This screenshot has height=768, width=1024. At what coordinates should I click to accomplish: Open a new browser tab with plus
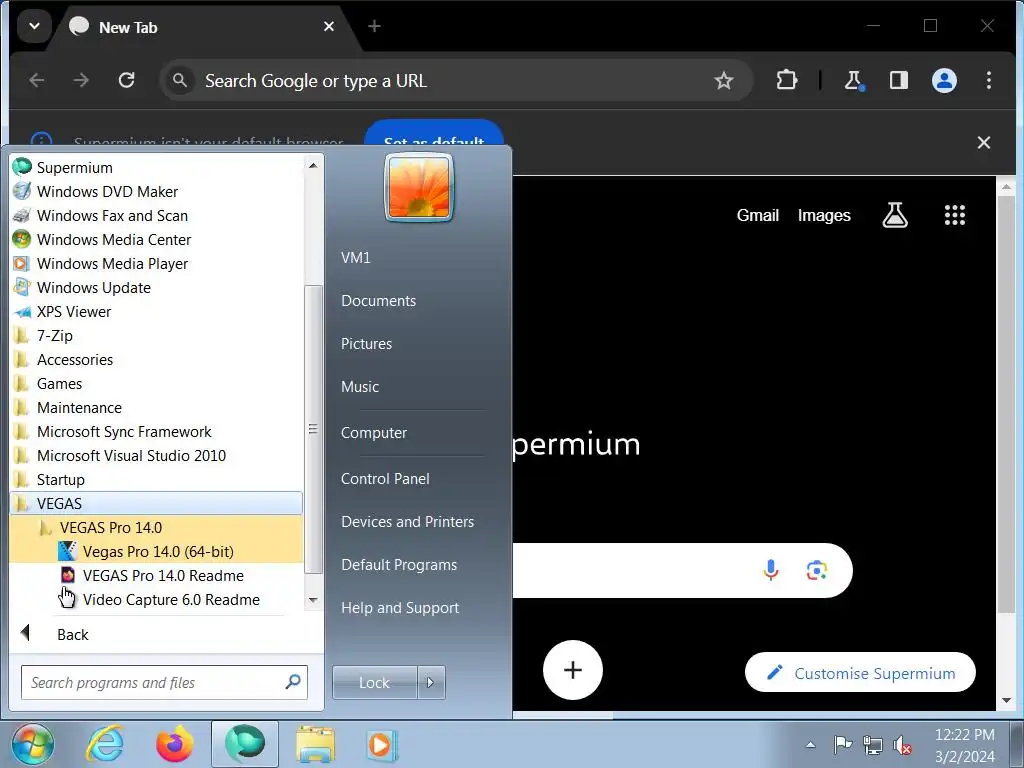(x=374, y=26)
